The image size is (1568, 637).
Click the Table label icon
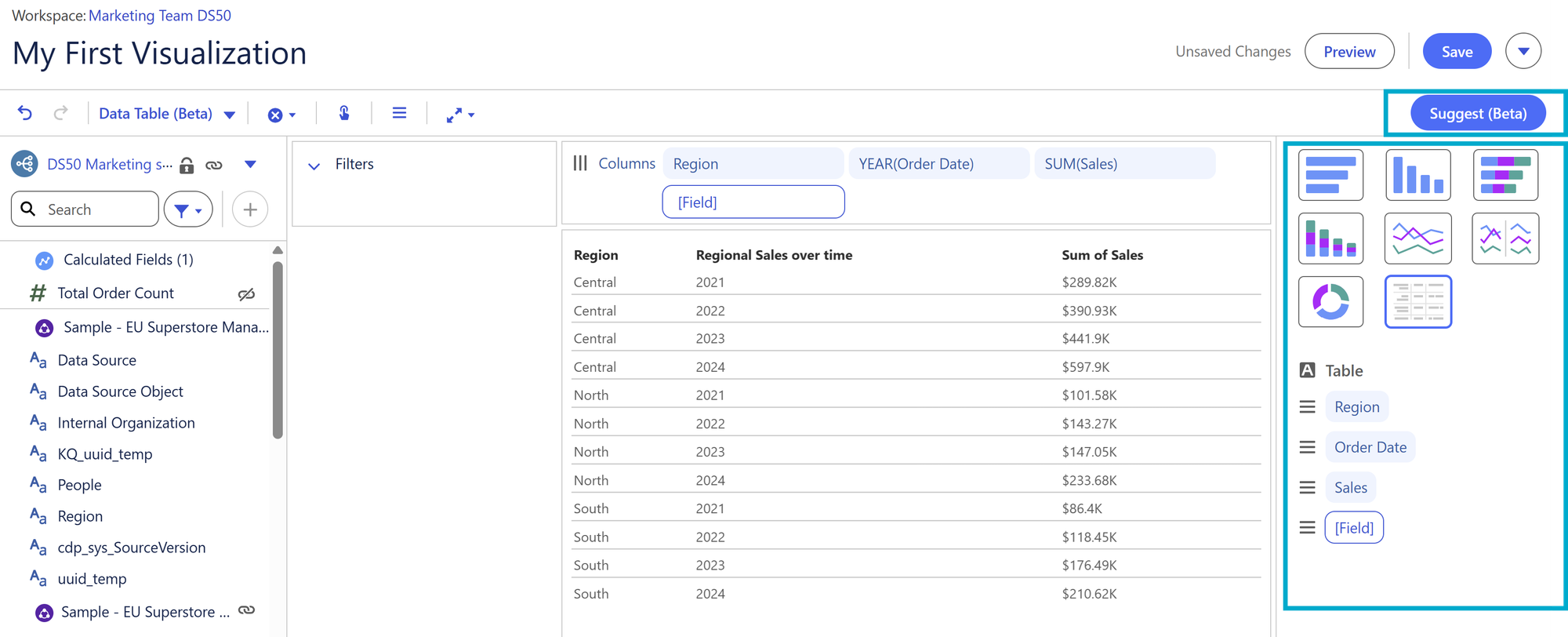[1307, 370]
